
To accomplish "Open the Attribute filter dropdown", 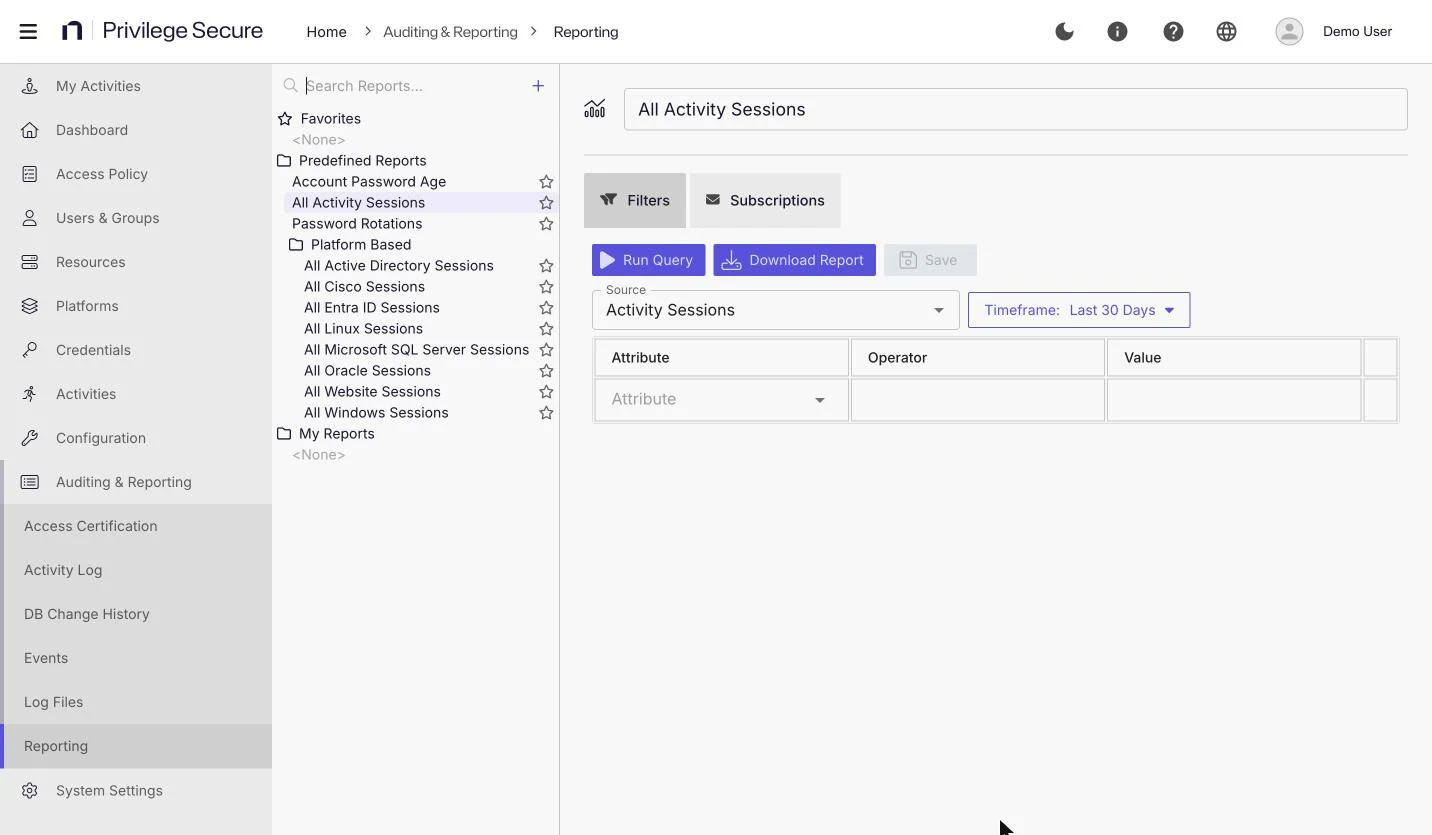I will pyautogui.click(x=721, y=399).
